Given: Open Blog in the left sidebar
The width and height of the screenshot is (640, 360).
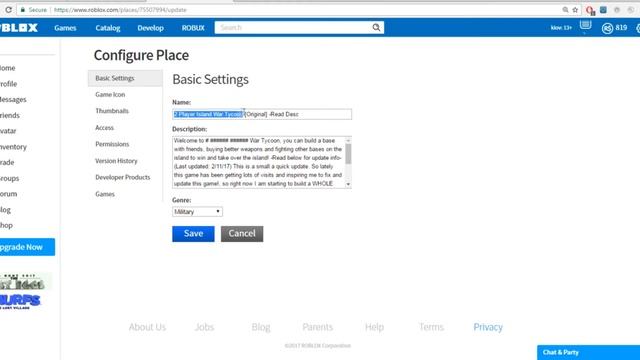Looking at the screenshot, I should pos(5,210).
